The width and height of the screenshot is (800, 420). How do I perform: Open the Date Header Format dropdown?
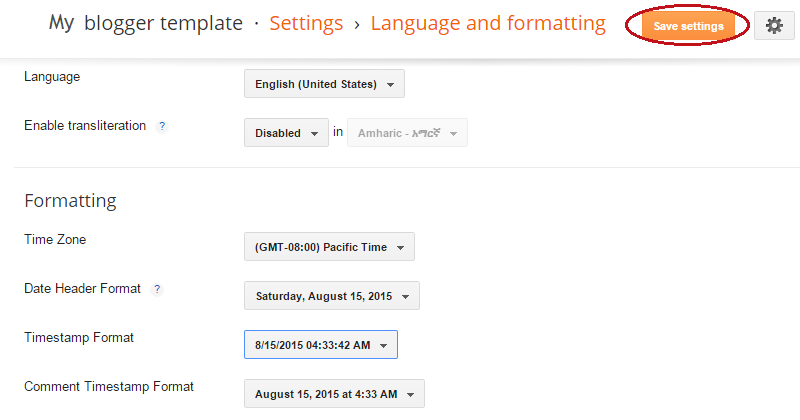tap(332, 296)
